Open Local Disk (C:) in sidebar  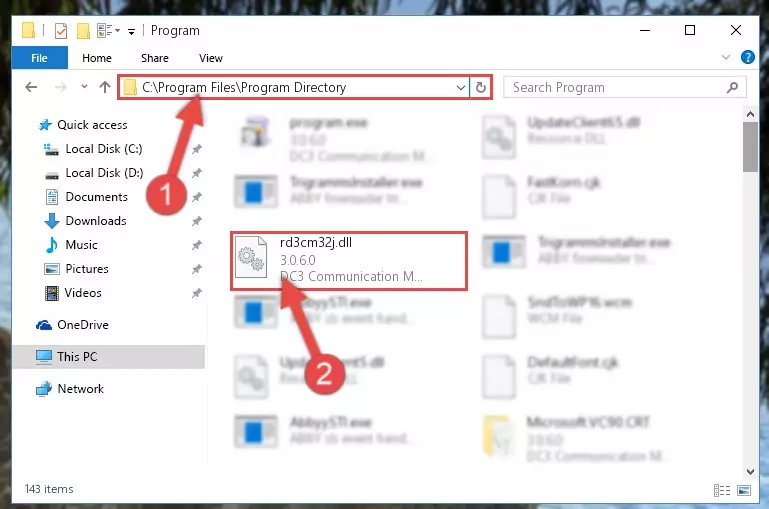point(103,149)
